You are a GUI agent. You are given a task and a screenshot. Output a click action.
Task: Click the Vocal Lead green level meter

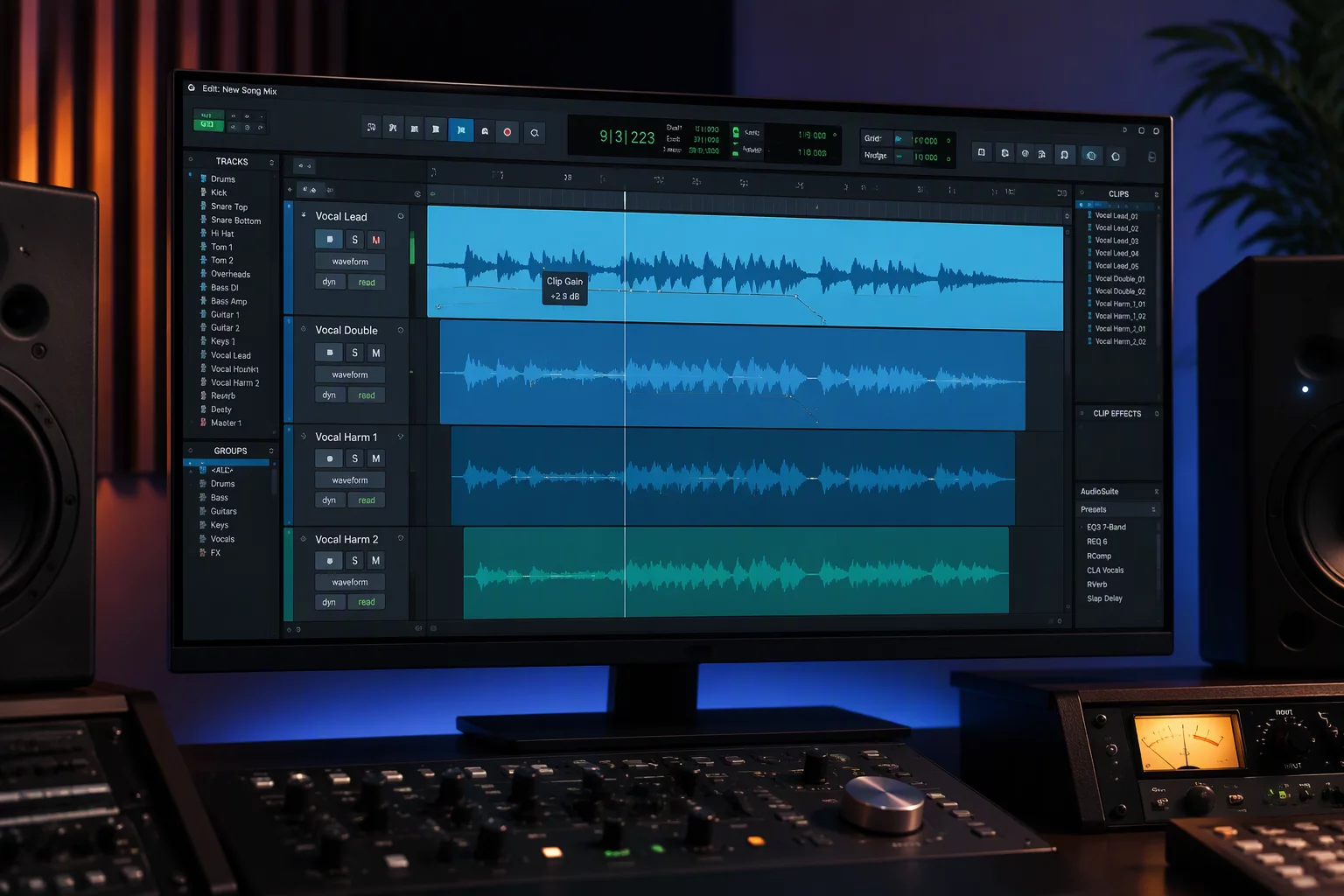point(412,248)
